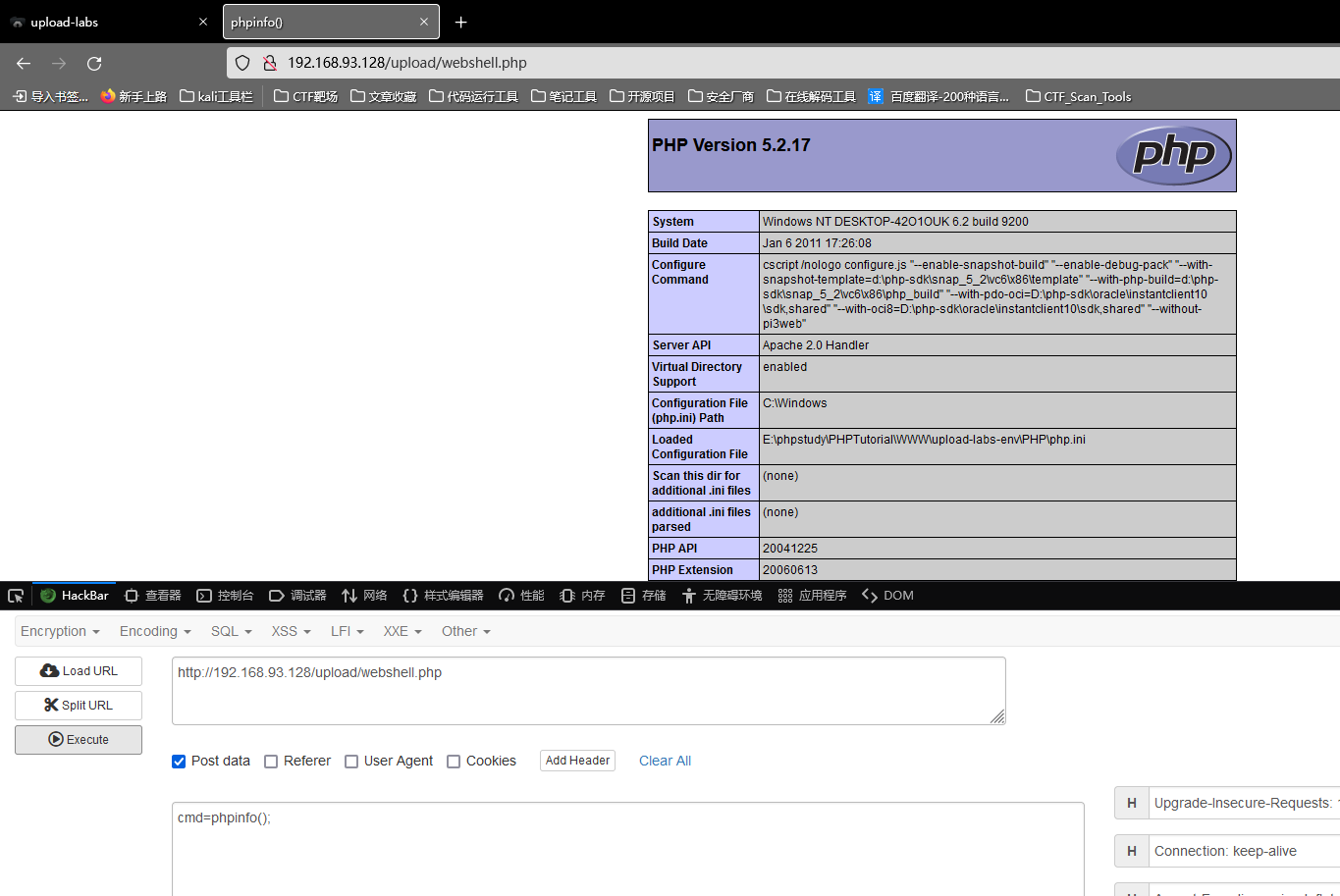Open the 查看器 inspector tab
The height and width of the screenshot is (896, 1340).
tap(152, 596)
